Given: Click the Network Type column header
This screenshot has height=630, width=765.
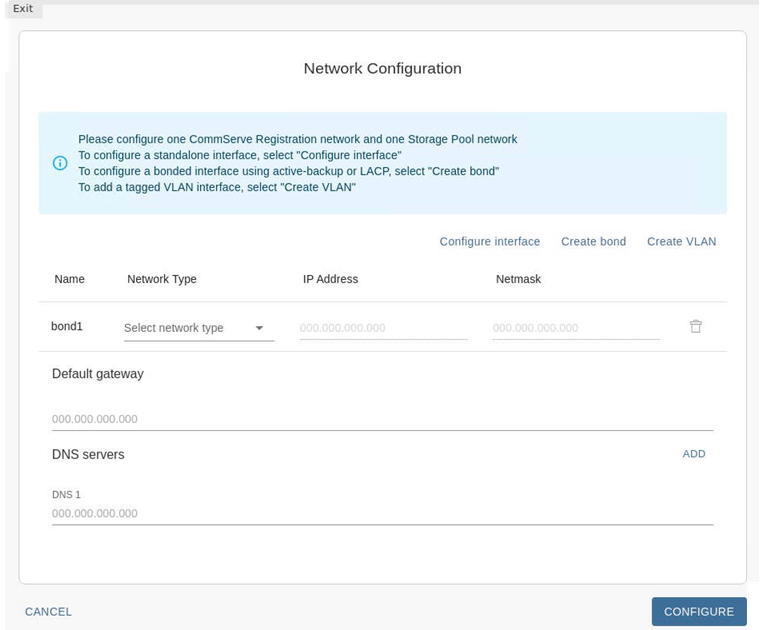Looking at the screenshot, I should [x=162, y=279].
